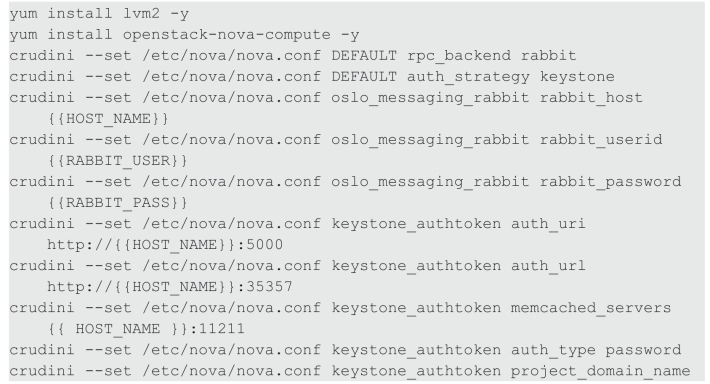710x384 pixels.
Task: Click the memcached_servers option text
Action: tap(591, 307)
